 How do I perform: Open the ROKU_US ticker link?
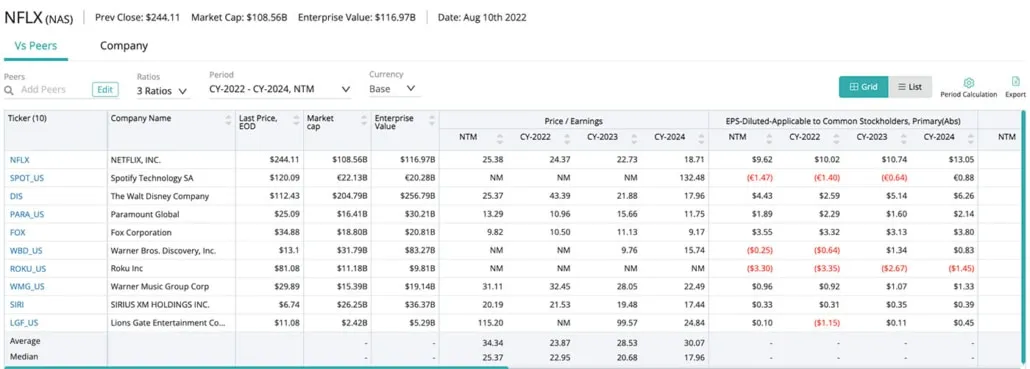click(x=28, y=269)
